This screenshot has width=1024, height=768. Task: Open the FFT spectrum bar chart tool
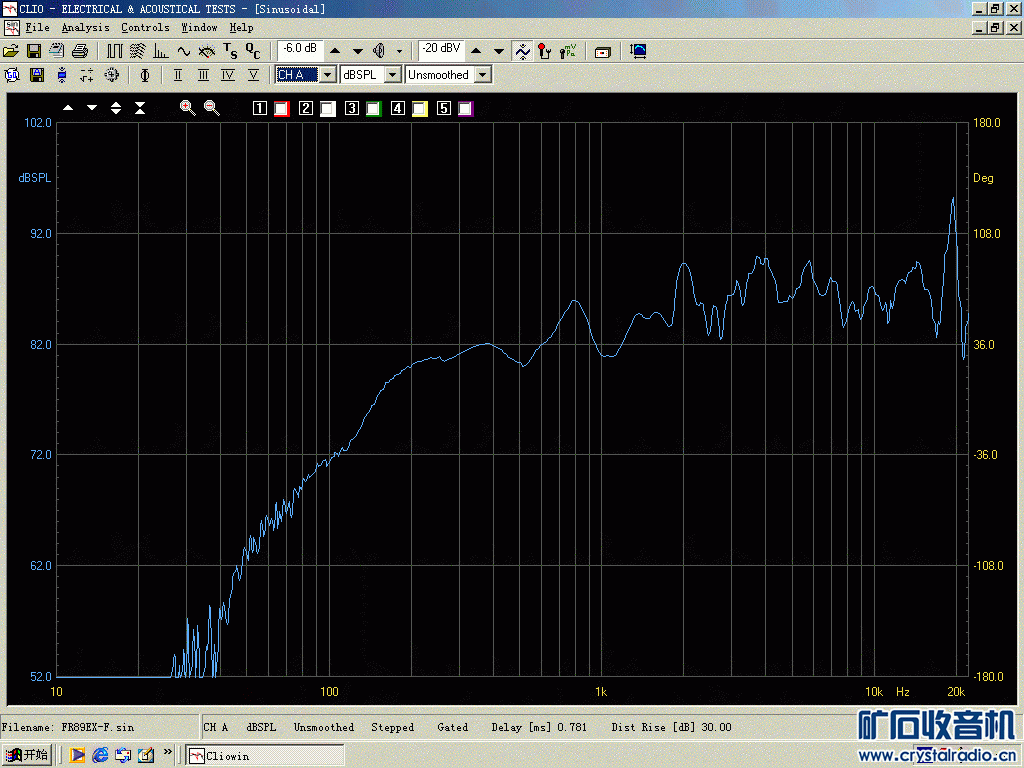(161, 51)
